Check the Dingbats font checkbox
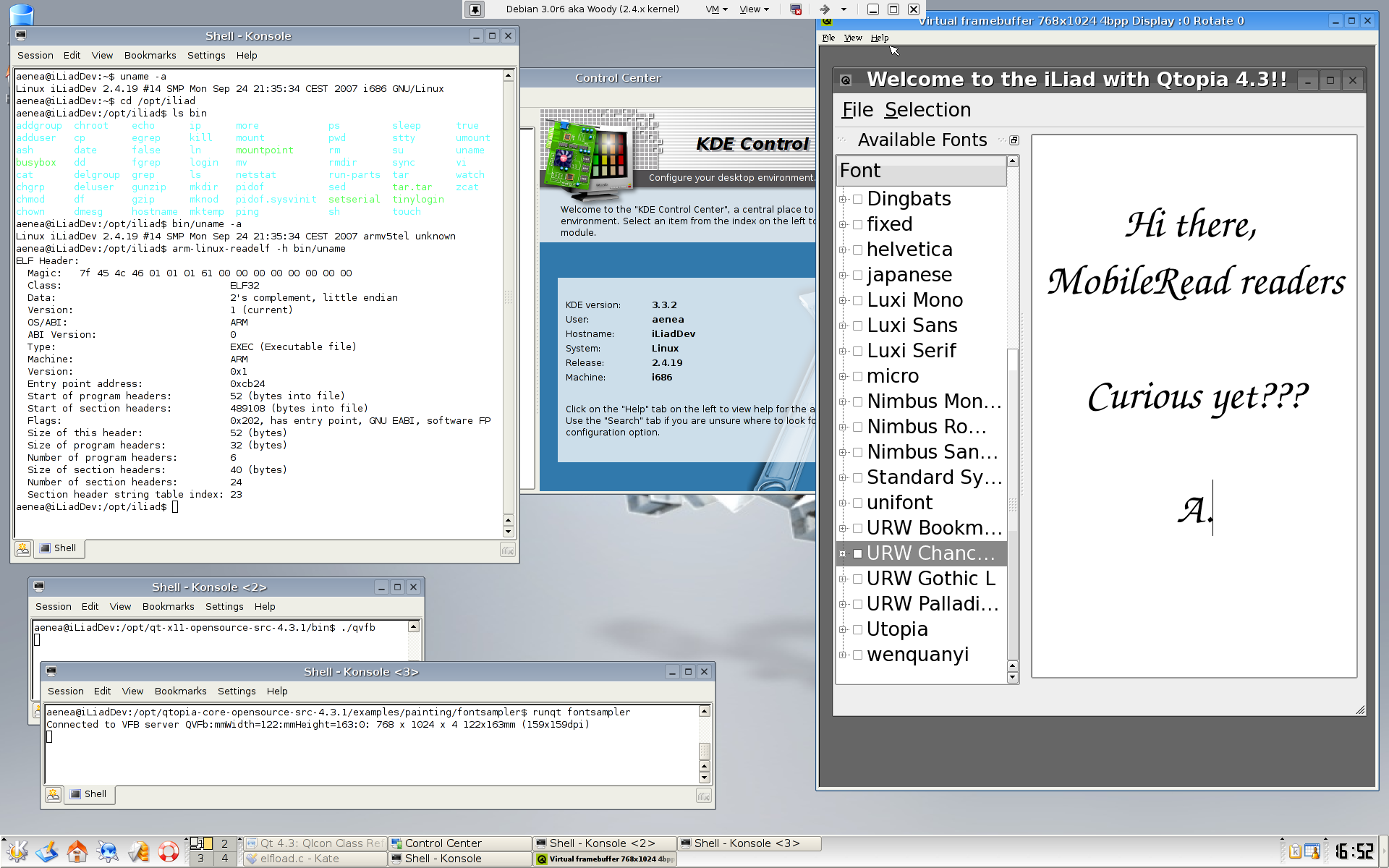 click(x=857, y=200)
